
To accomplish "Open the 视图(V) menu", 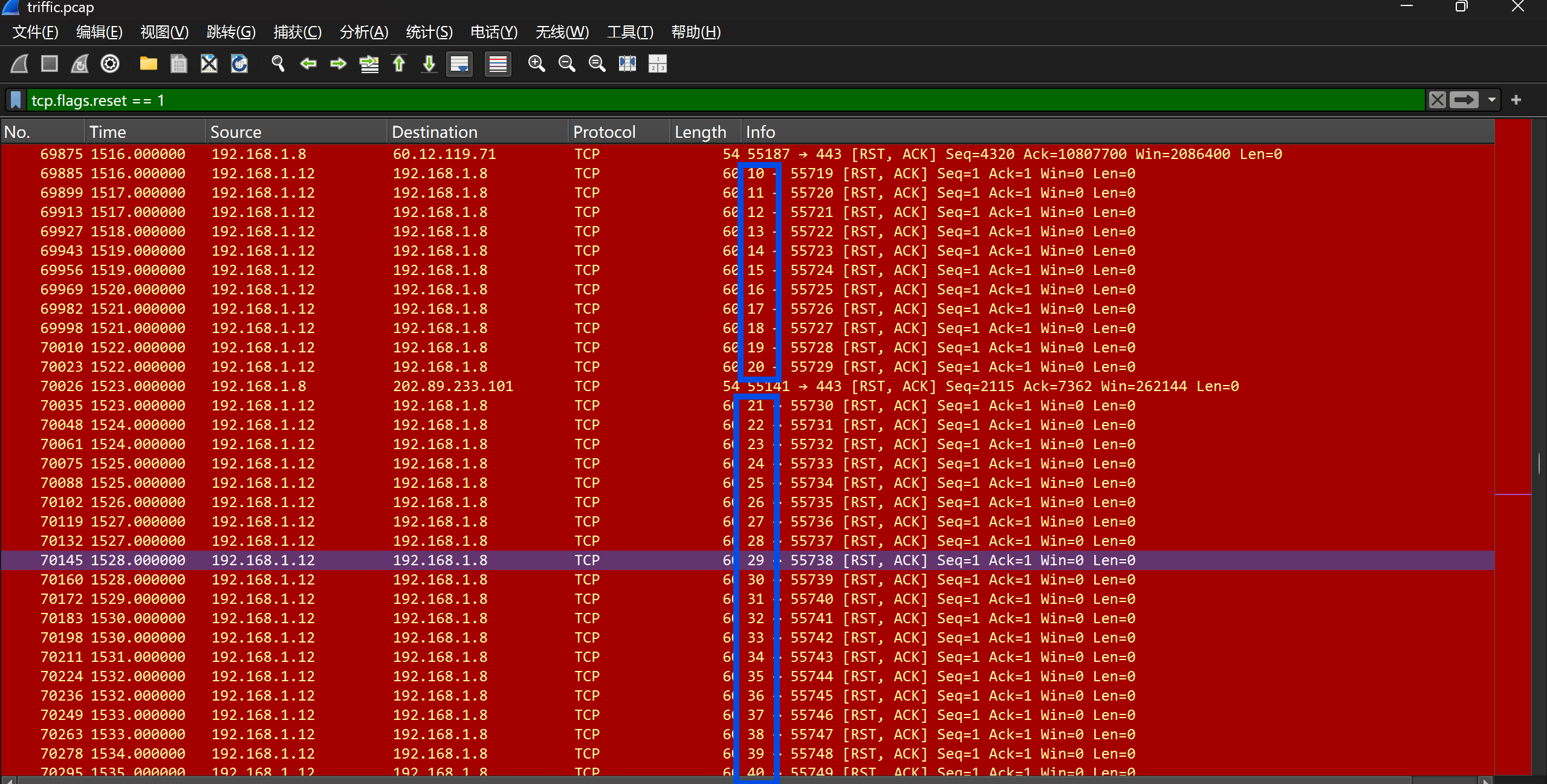I will pyautogui.click(x=165, y=32).
